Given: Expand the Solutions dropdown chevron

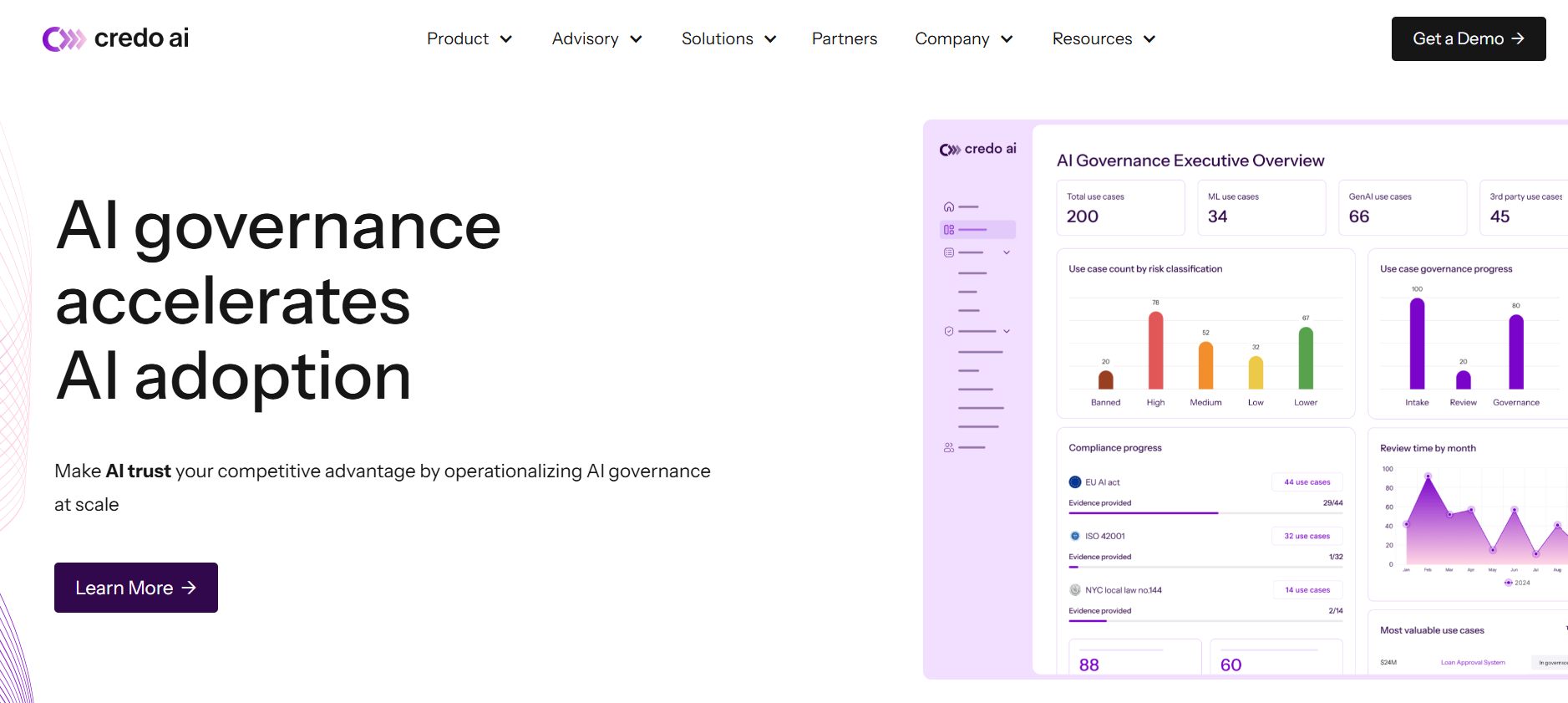Looking at the screenshot, I should 770,39.
